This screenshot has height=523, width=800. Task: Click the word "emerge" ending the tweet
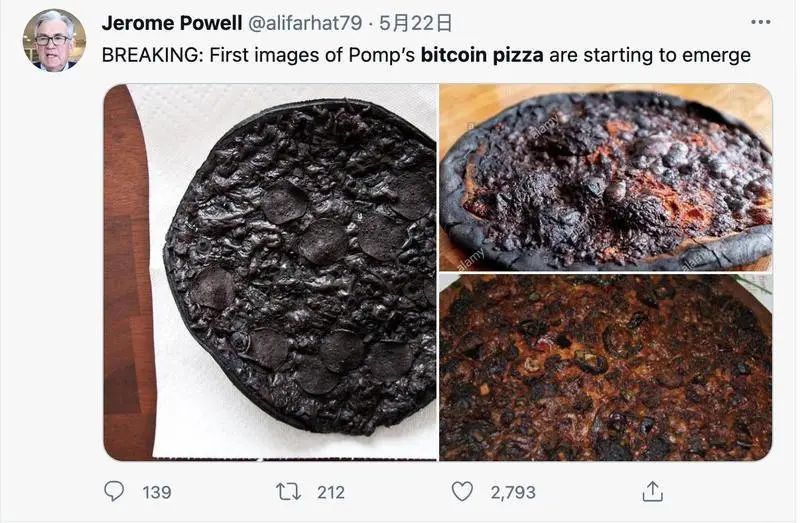coord(716,55)
